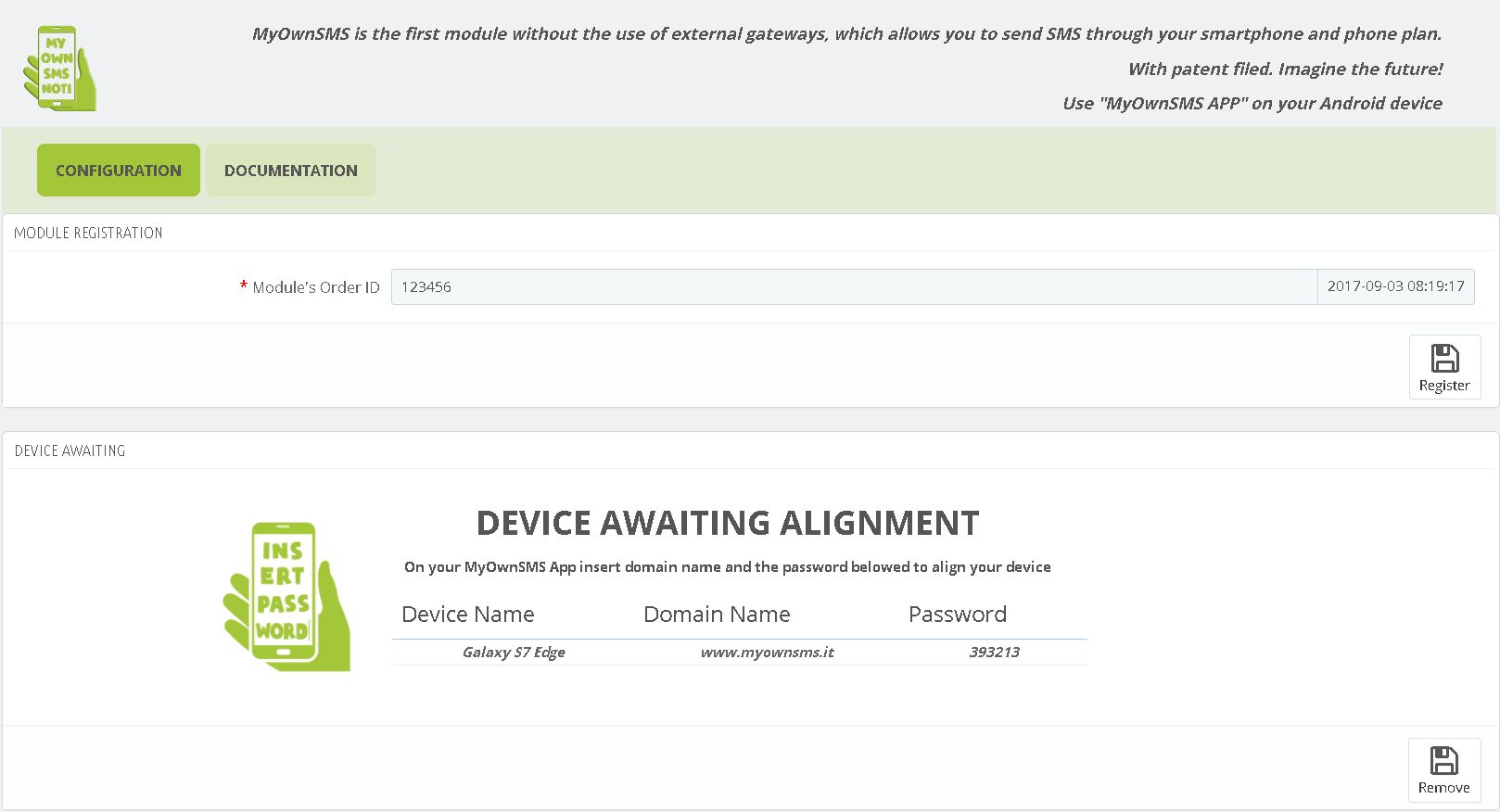Image resolution: width=1500 pixels, height=812 pixels.
Task: Select the Galaxy S7 Edge device entry
Action: [514, 653]
